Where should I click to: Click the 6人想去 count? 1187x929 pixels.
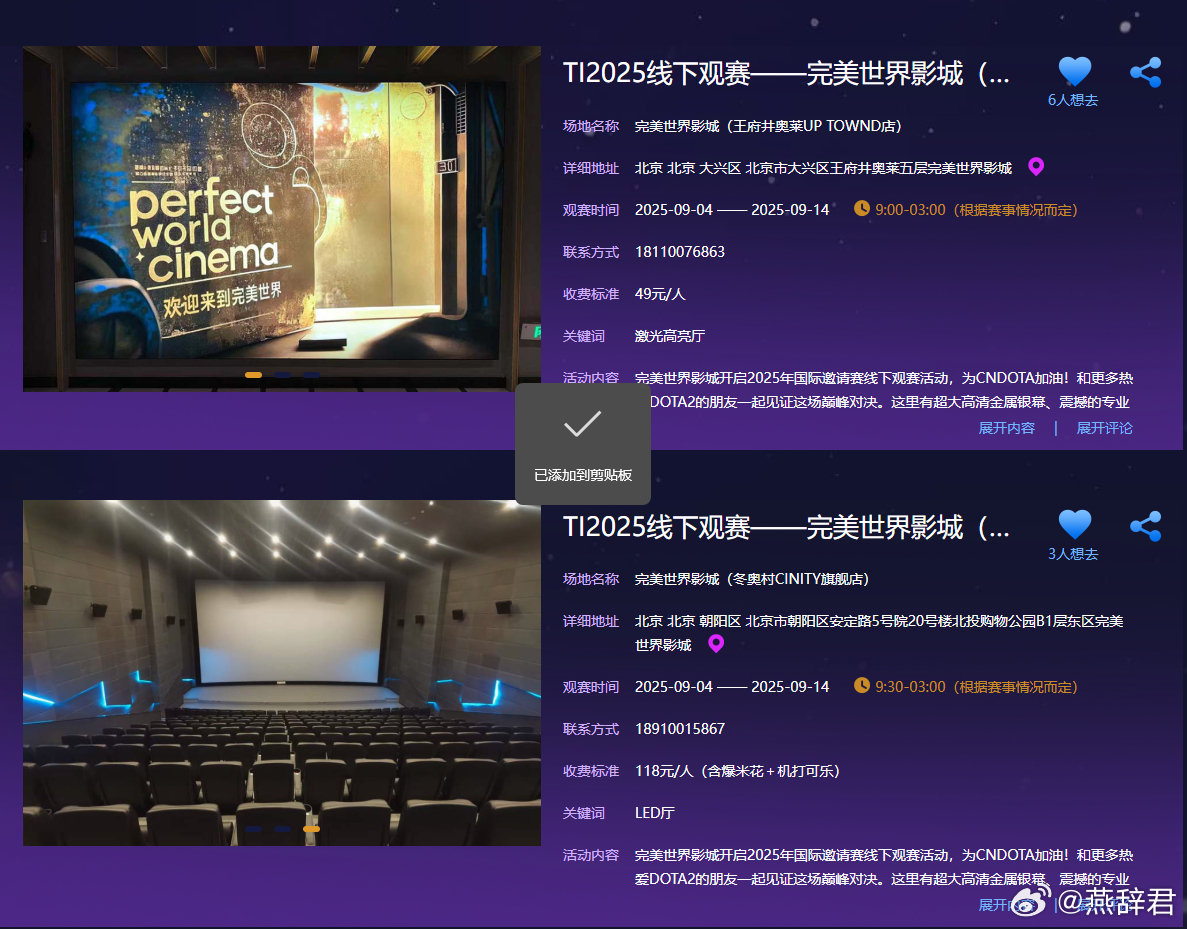pyautogui.click(x=1073, y=100)
